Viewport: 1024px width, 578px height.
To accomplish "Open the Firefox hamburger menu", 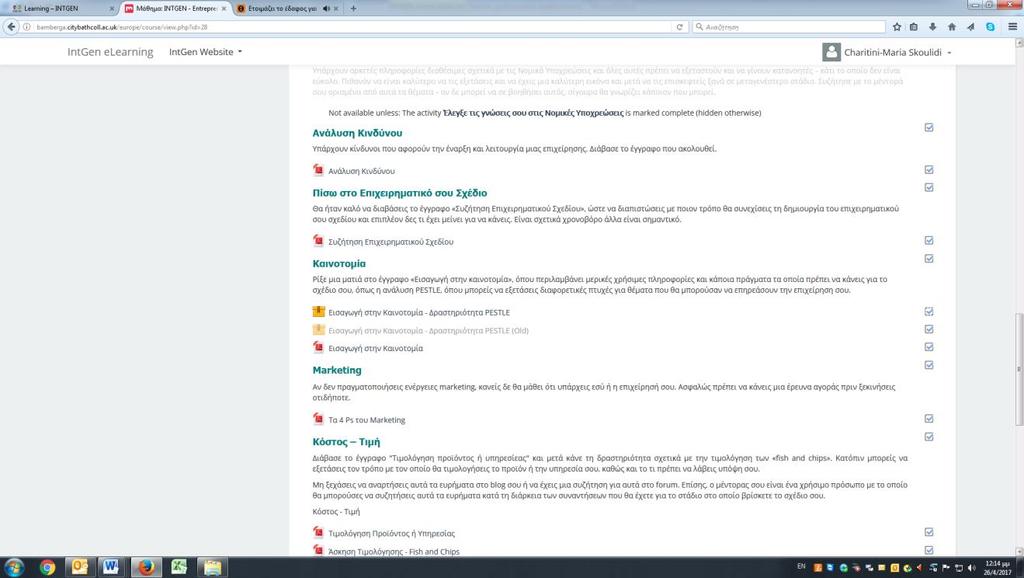I will pos(1012,27).
